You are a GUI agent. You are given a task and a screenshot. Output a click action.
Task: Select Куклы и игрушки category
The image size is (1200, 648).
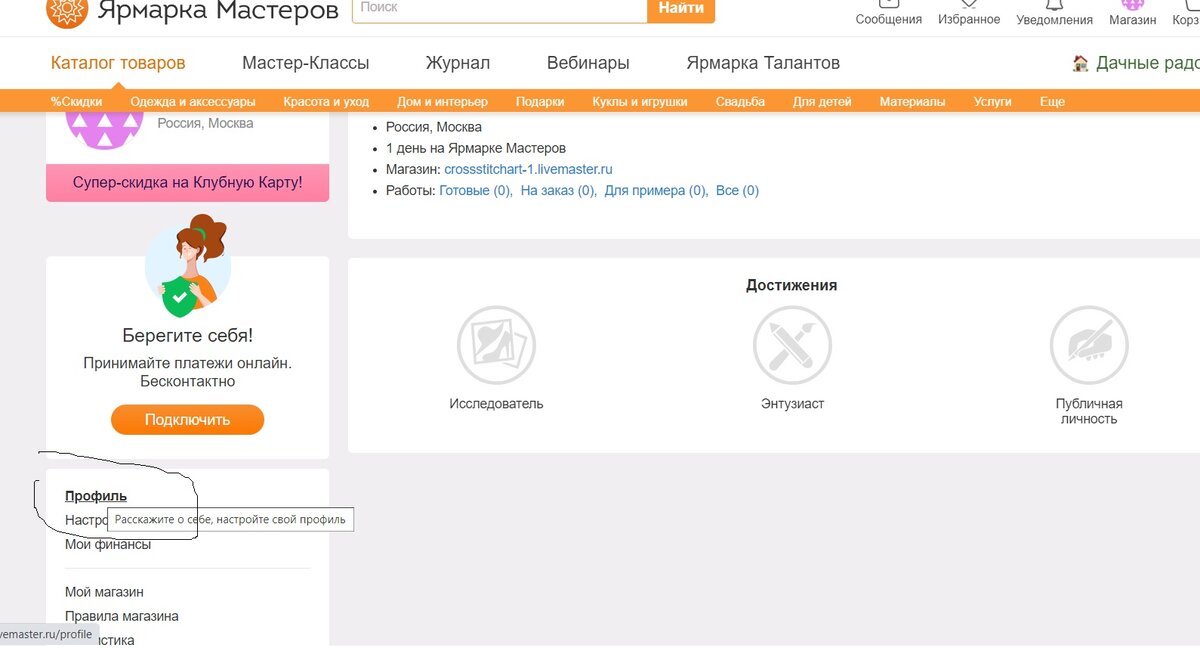pos(640,102)
